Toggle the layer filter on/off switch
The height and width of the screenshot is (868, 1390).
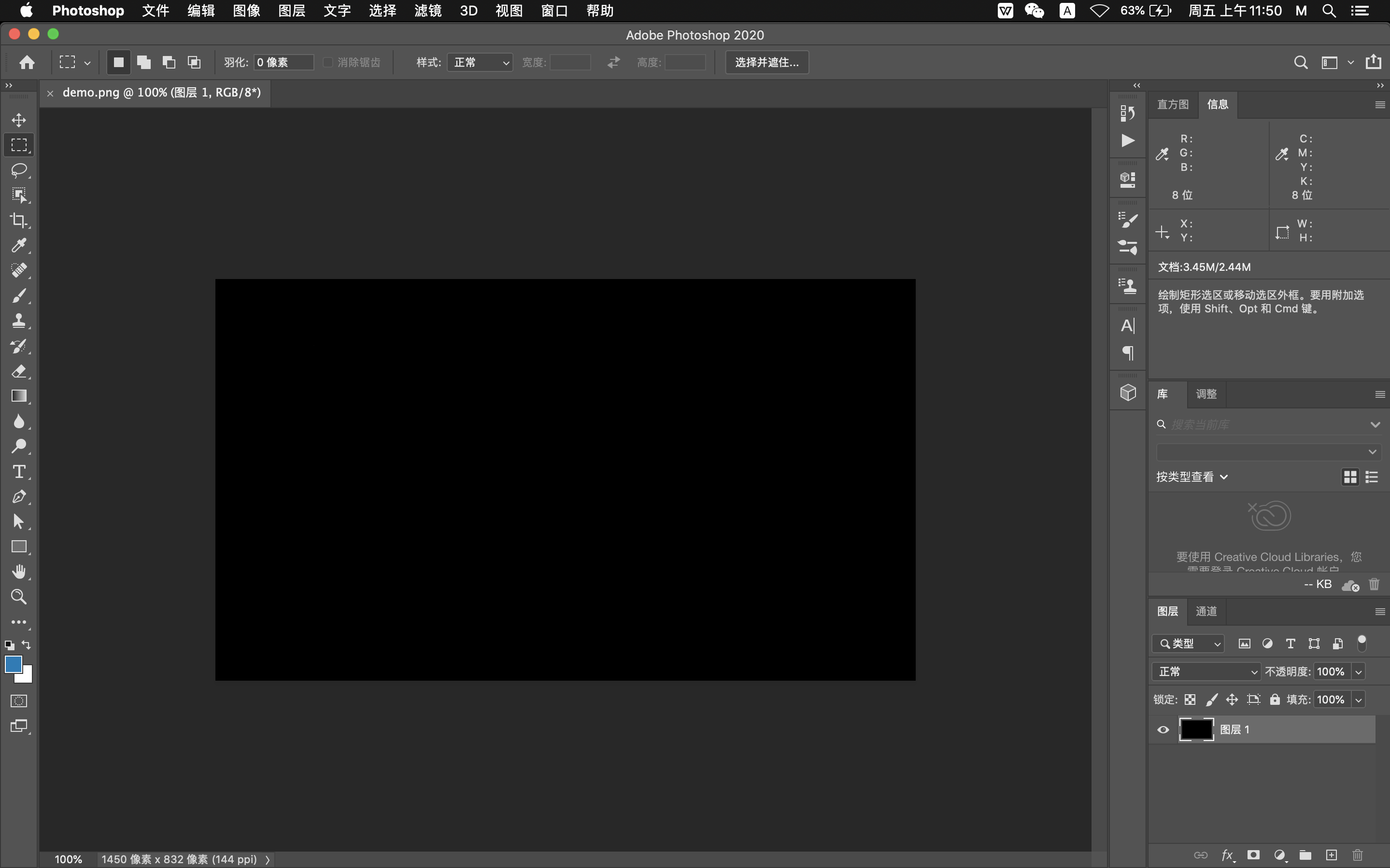coord(1362,643)
